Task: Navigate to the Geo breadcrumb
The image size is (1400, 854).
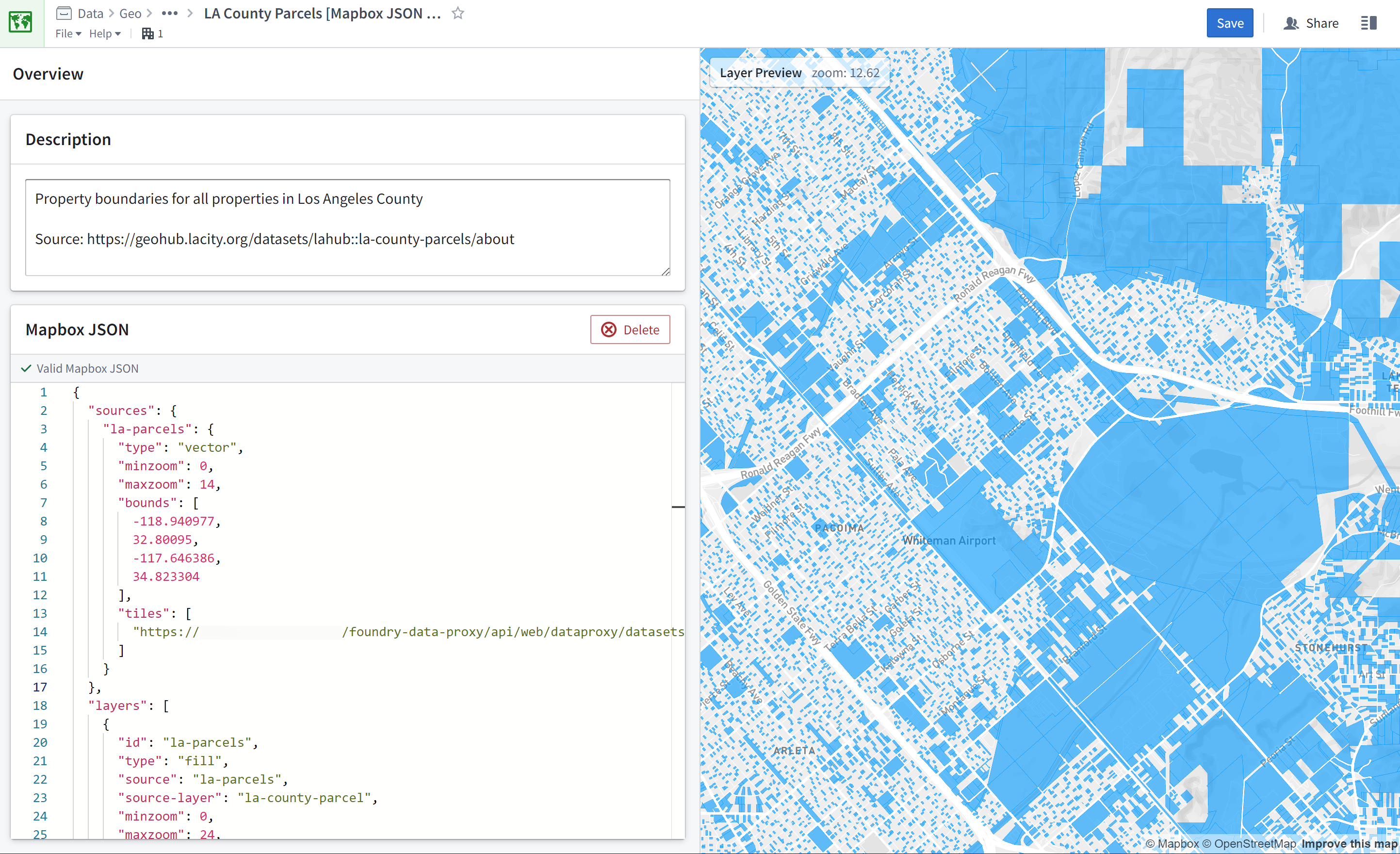Action: 130,13
